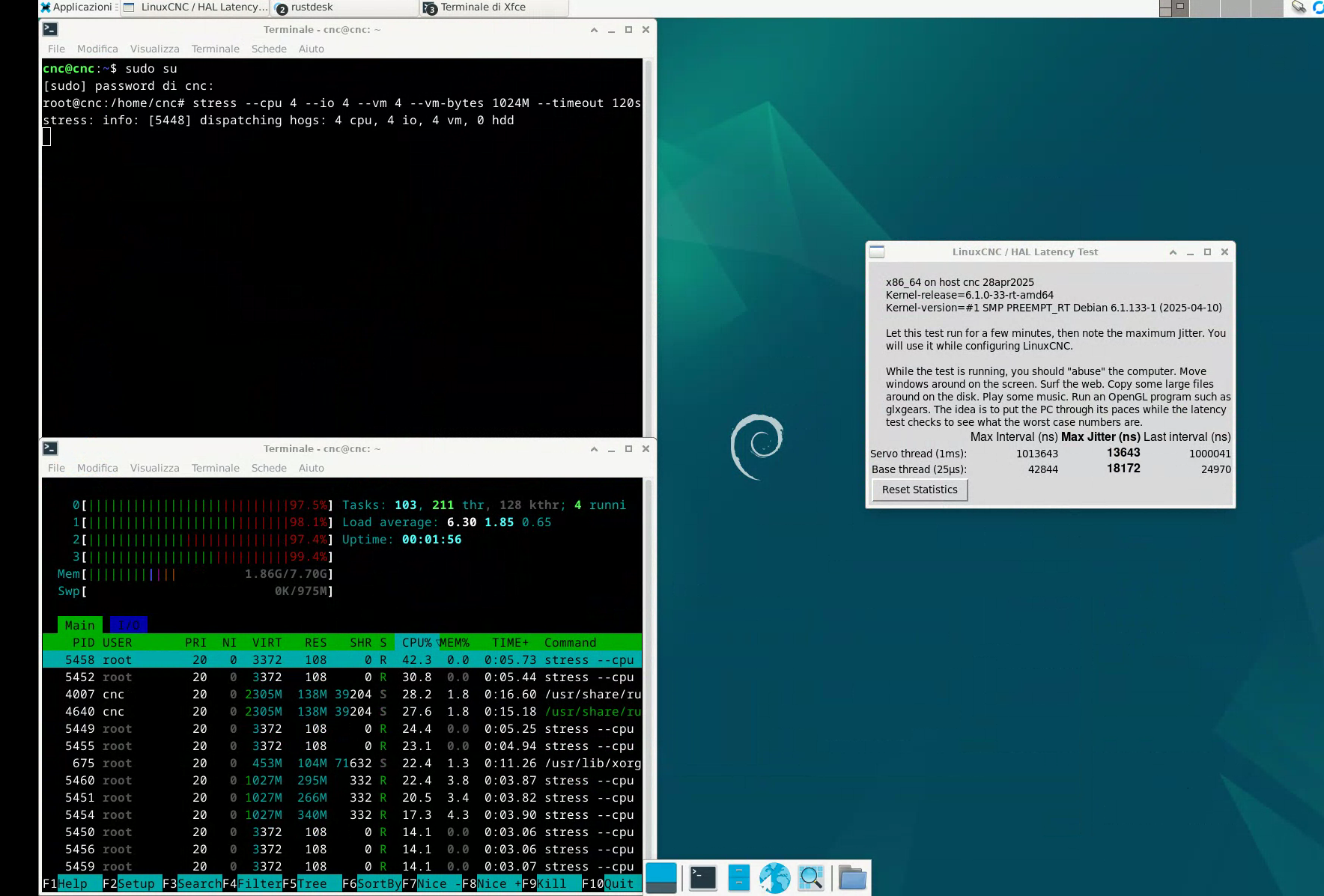Click F9 Kill in the htop footer
This screenshot has height=896, width=1324.
[551, 883]
